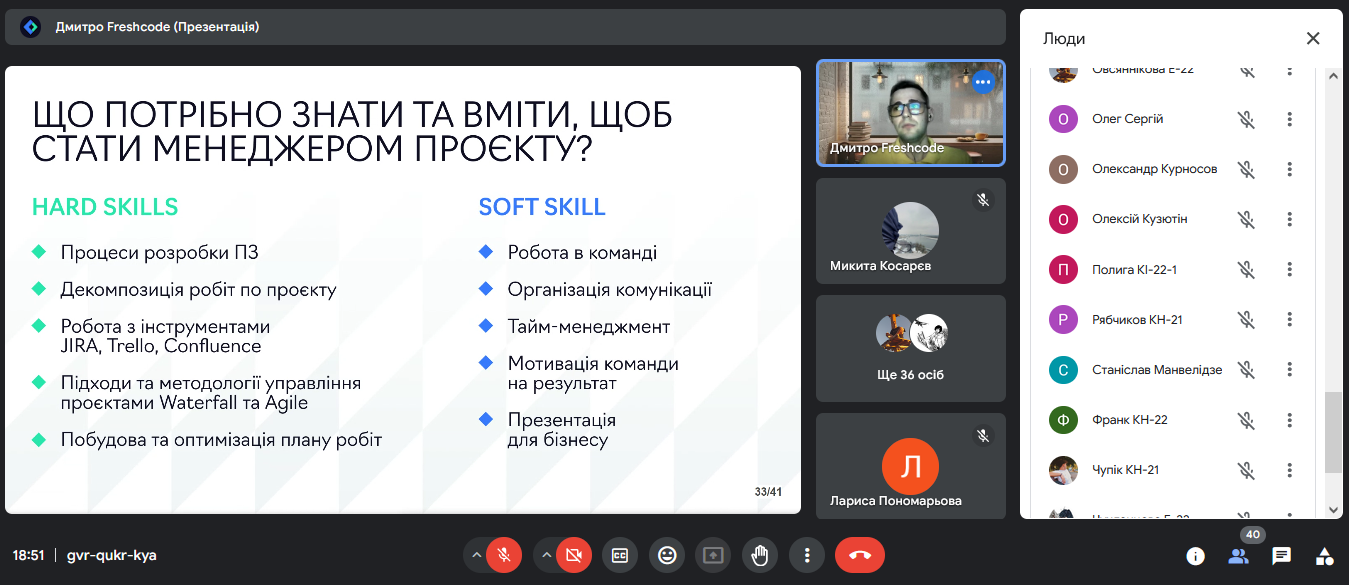Image resolution: width=1349 pixels, height=585 pixels.
Task: Toggle the camera off button
Action: point(574,555)
